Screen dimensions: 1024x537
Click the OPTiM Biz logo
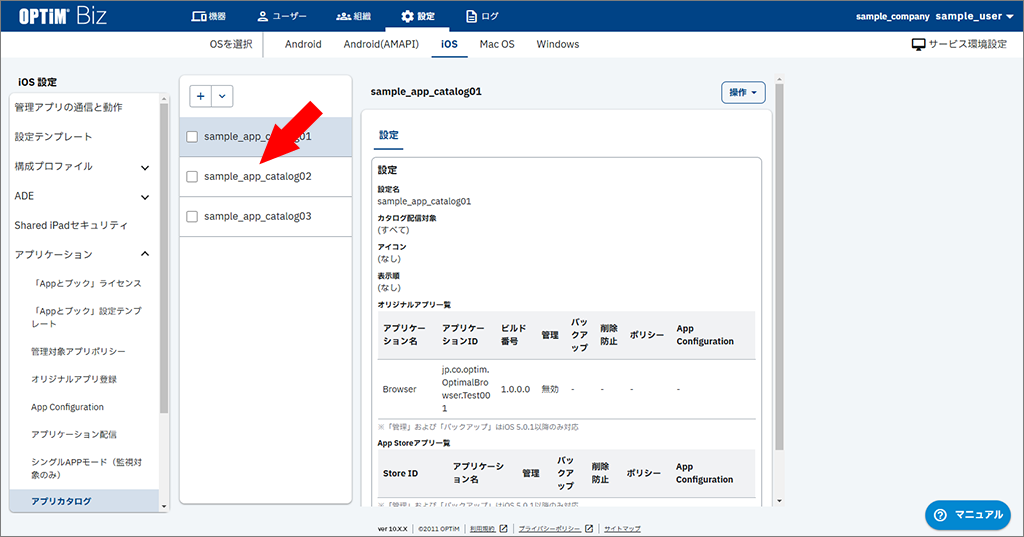63,16
